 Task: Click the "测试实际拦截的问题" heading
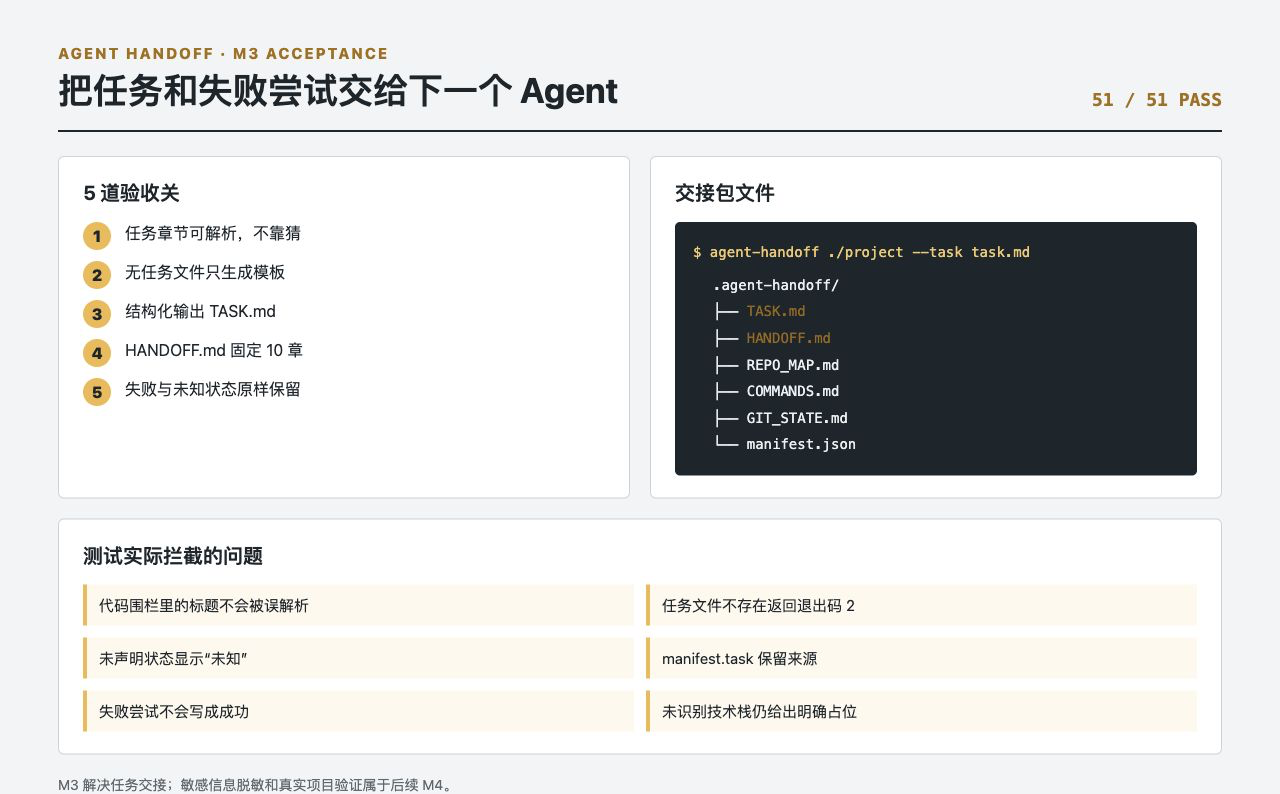coord(173,557)
